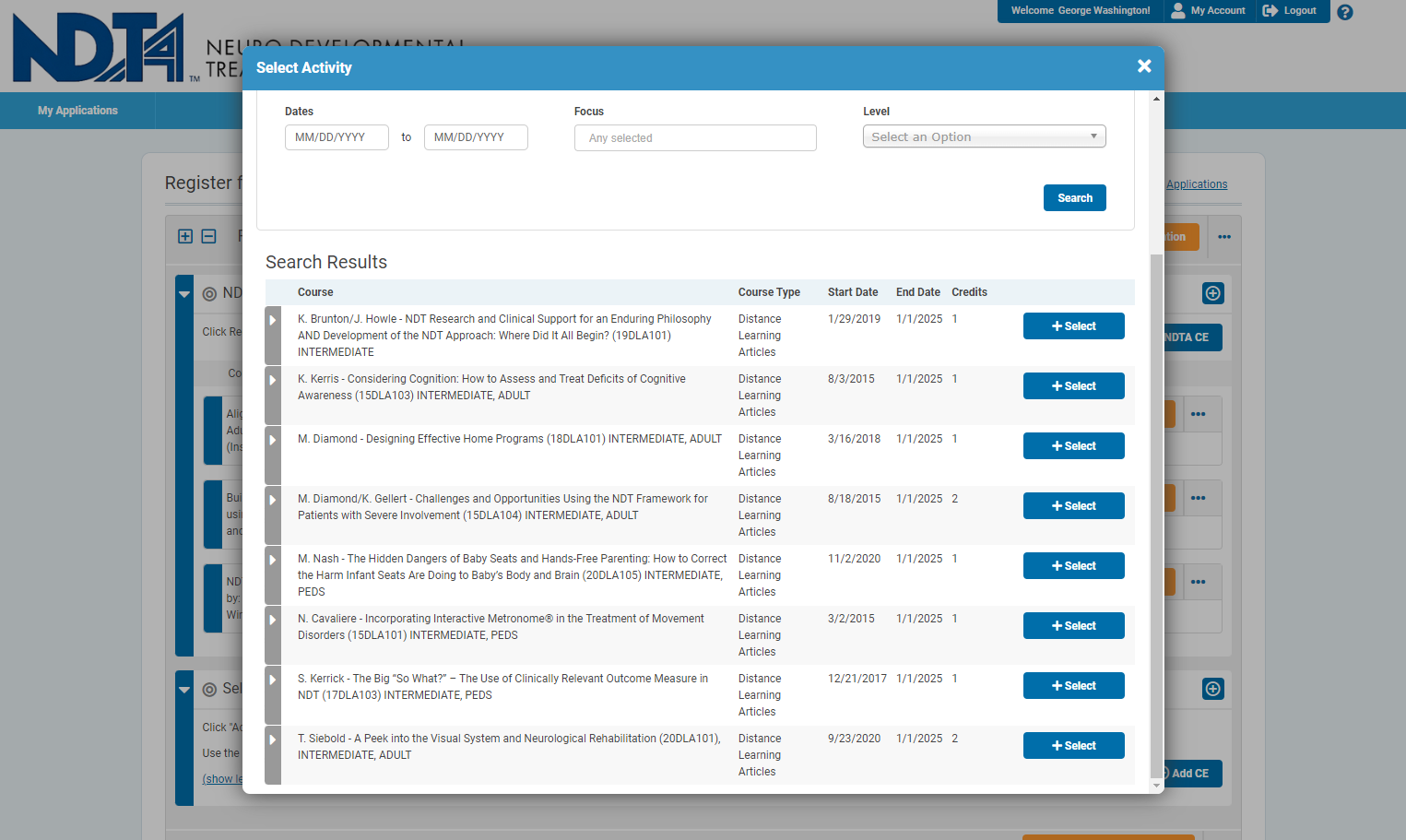Click circled plus icon in first section
This screenshot has height=840, width=1406.
1213,293
